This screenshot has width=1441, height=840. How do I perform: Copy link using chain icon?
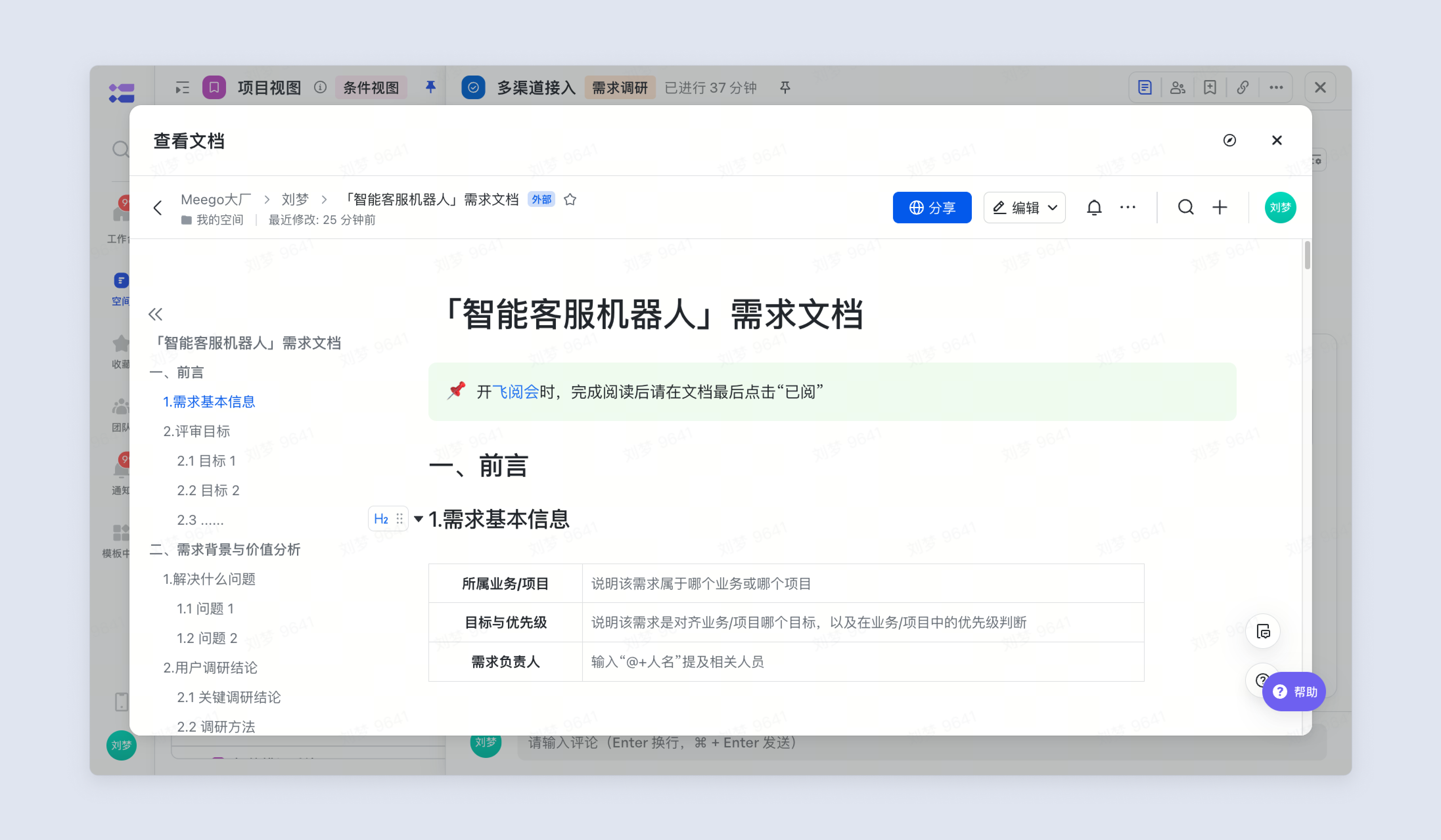[1243, 87]
